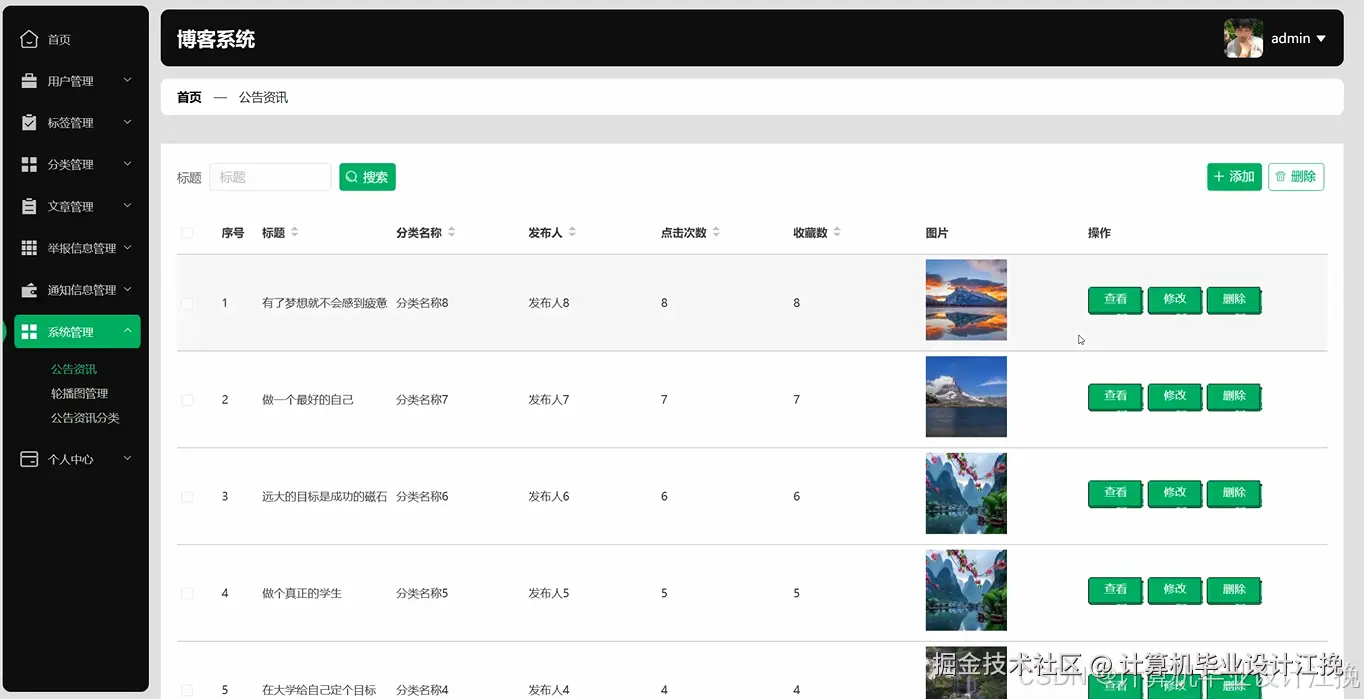Viewport: 1364px width, 699px height.
Task: Sort by 发布人 column arrows
Action: point(572,232)
